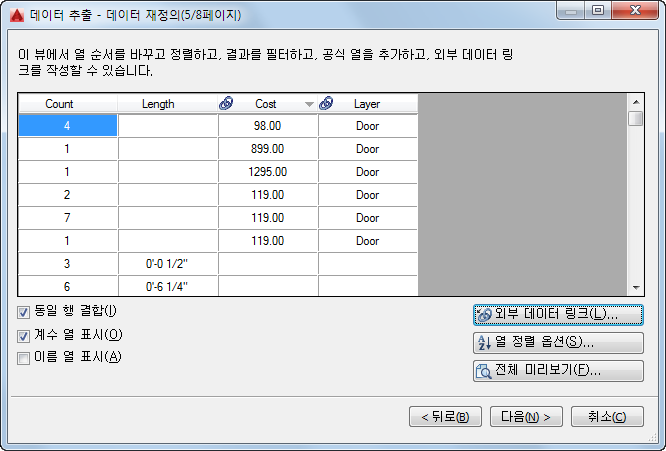This screenshot has width=666, height=451.
Task: Minimize the data extraction dialog window
Action: pos(571,10)
